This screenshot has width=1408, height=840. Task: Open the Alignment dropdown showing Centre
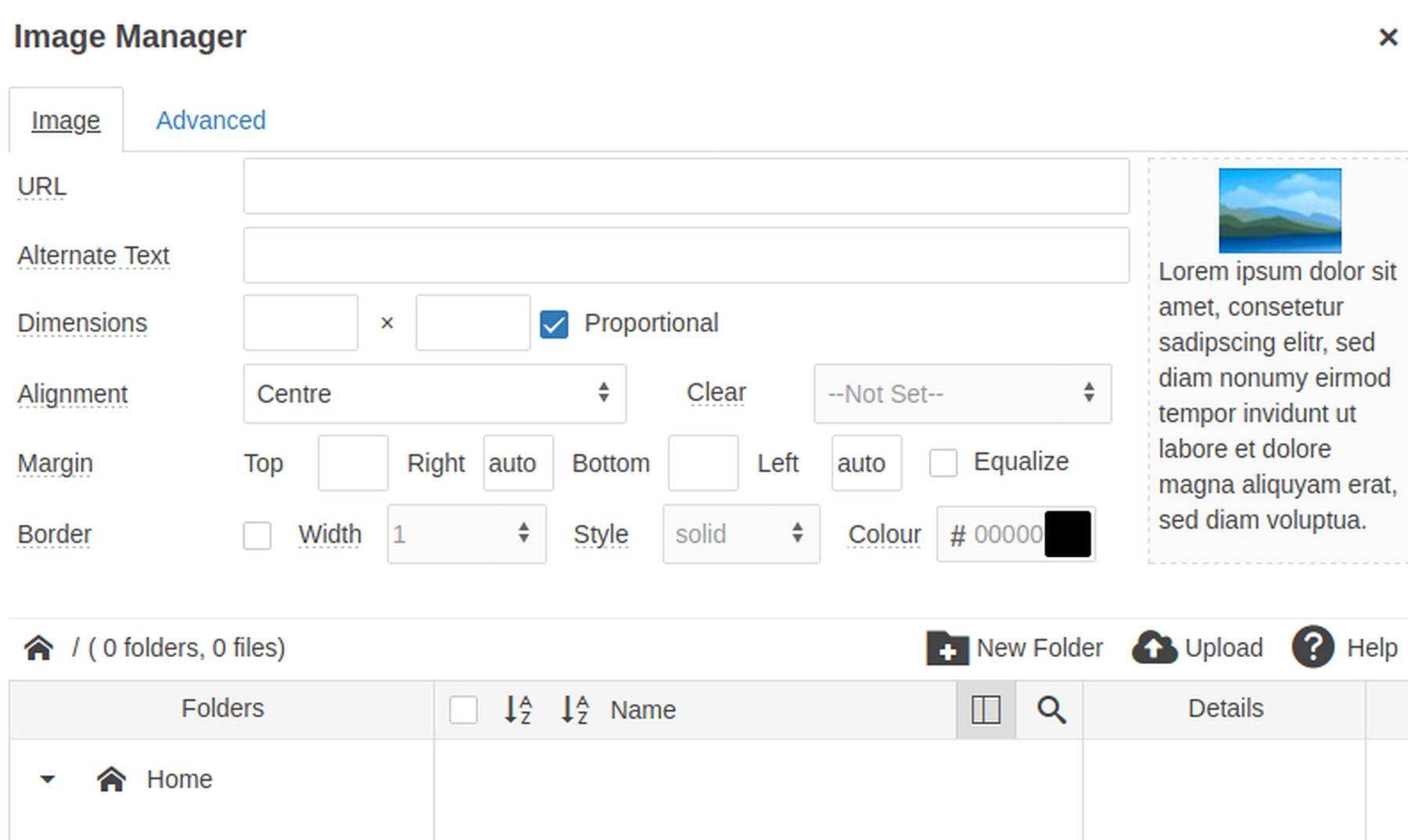[434, 393]
